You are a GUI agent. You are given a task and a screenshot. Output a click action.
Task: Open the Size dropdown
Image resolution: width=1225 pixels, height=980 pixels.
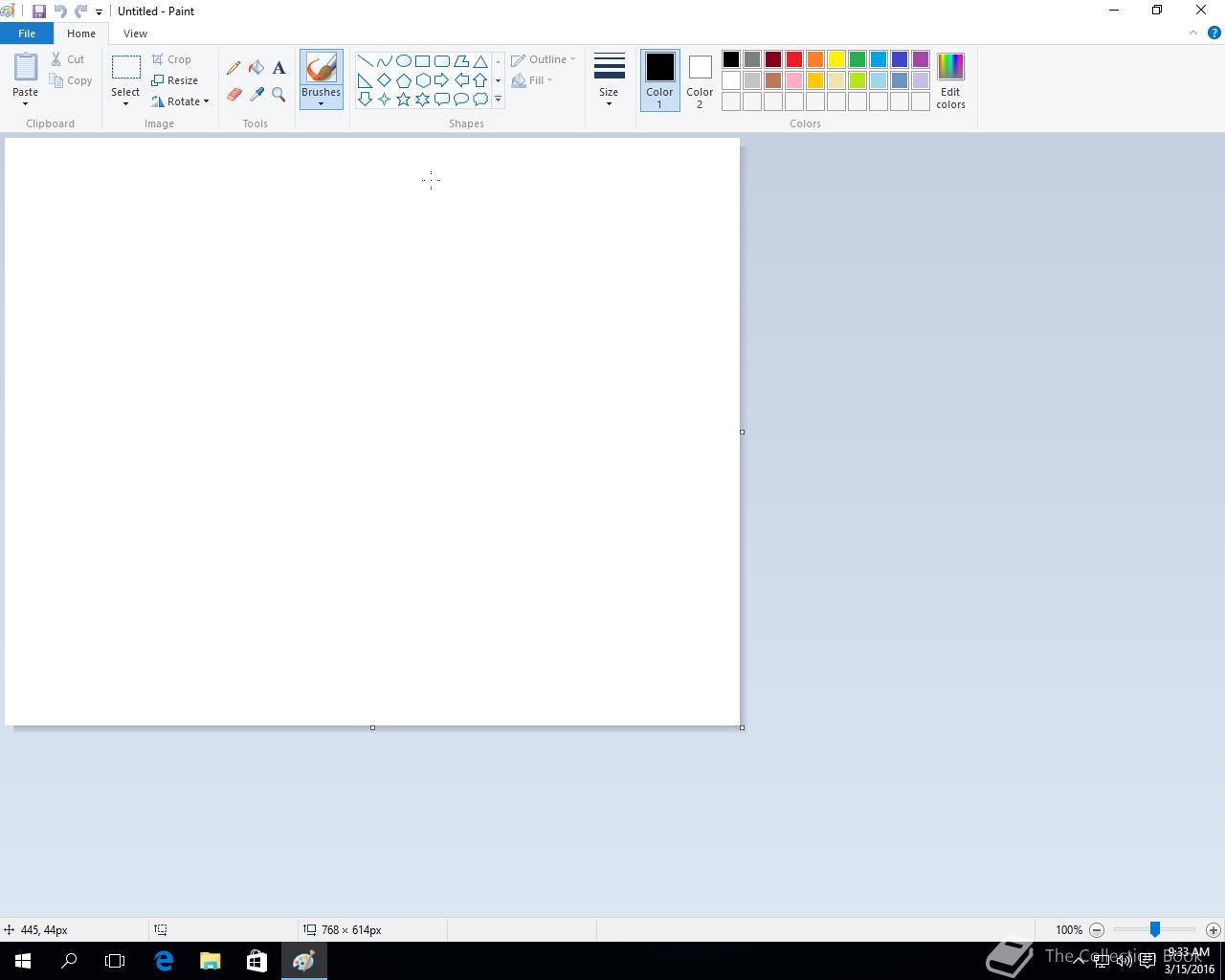click(609, 81)
